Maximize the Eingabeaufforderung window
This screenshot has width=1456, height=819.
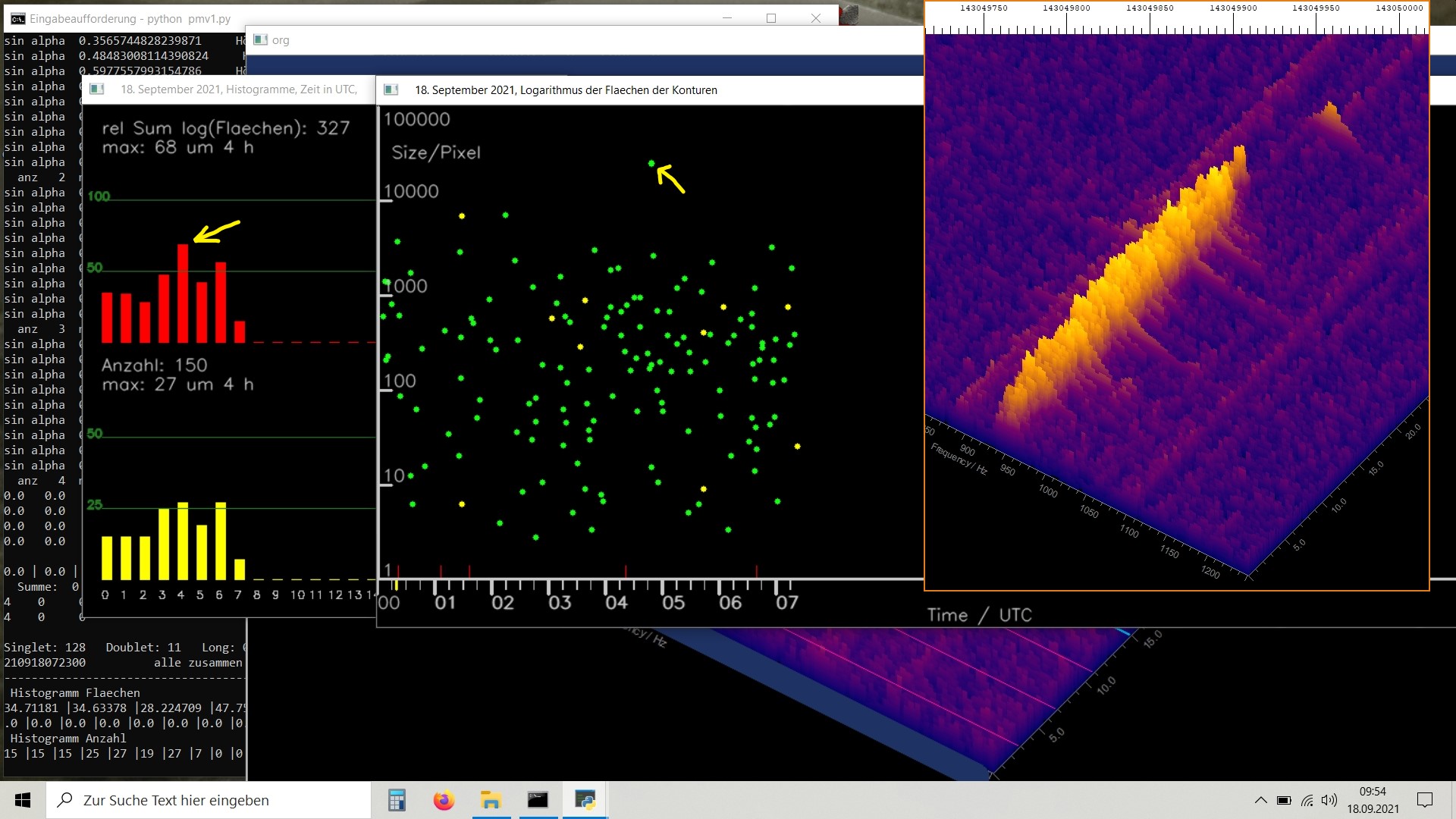pos(771,18)
